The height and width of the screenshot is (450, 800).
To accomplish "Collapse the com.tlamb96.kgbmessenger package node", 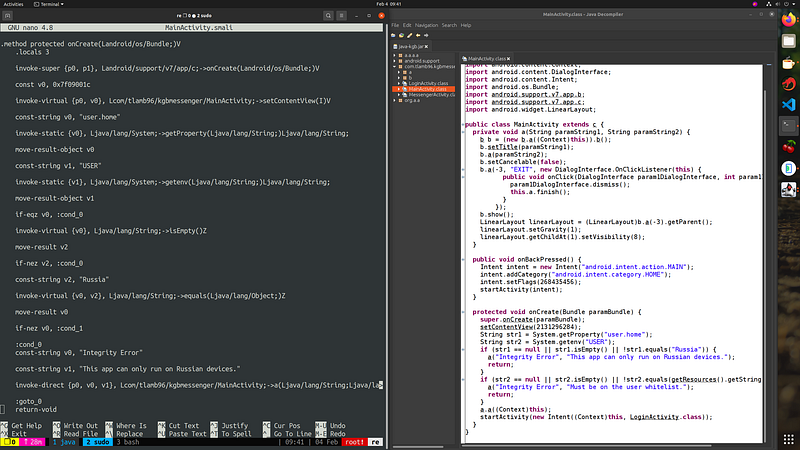I will 394,66.
